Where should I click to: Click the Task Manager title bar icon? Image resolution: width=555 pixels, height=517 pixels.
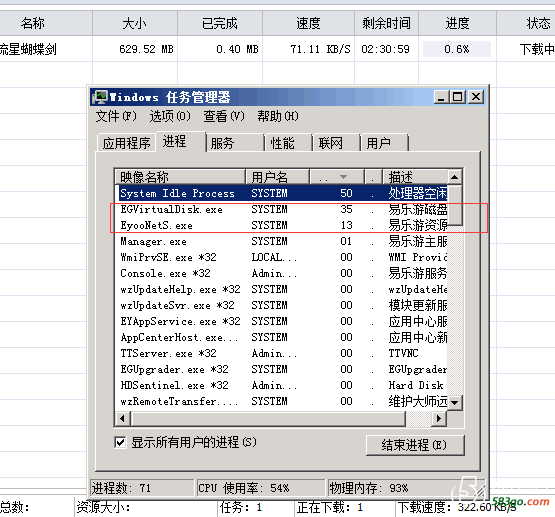coord(100,97)
